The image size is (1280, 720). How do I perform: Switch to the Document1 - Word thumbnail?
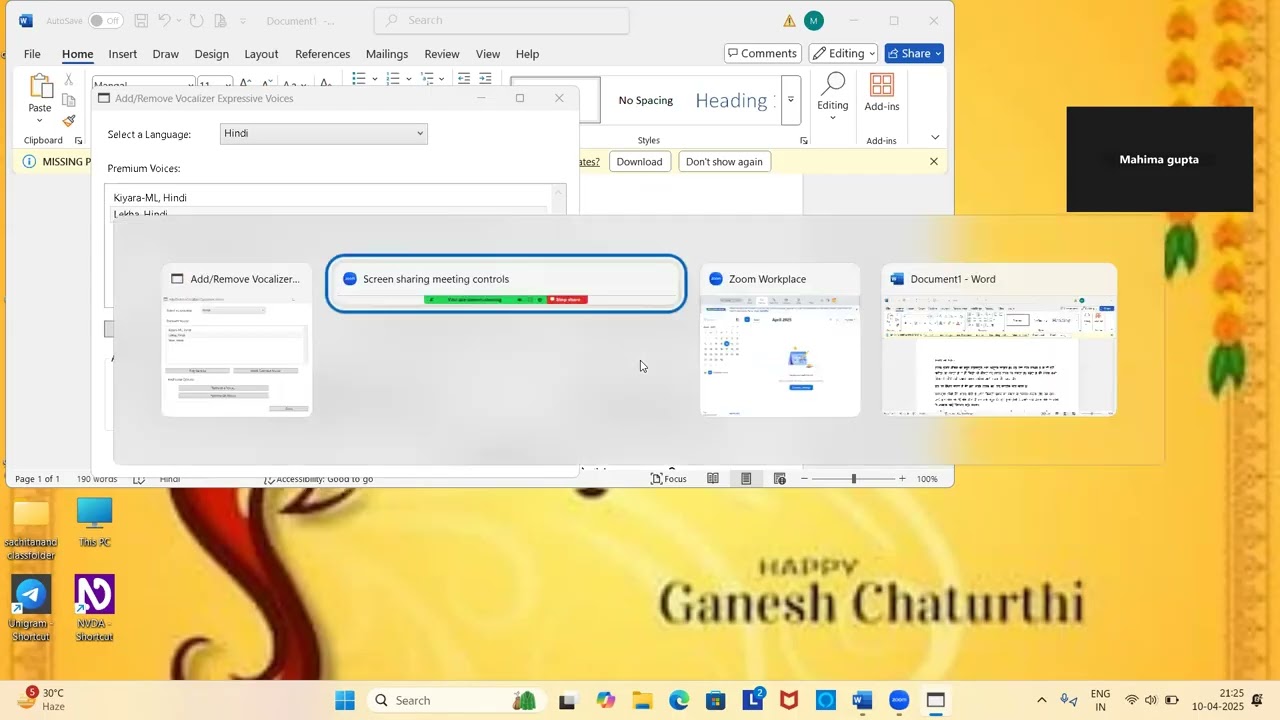[999, 340]
